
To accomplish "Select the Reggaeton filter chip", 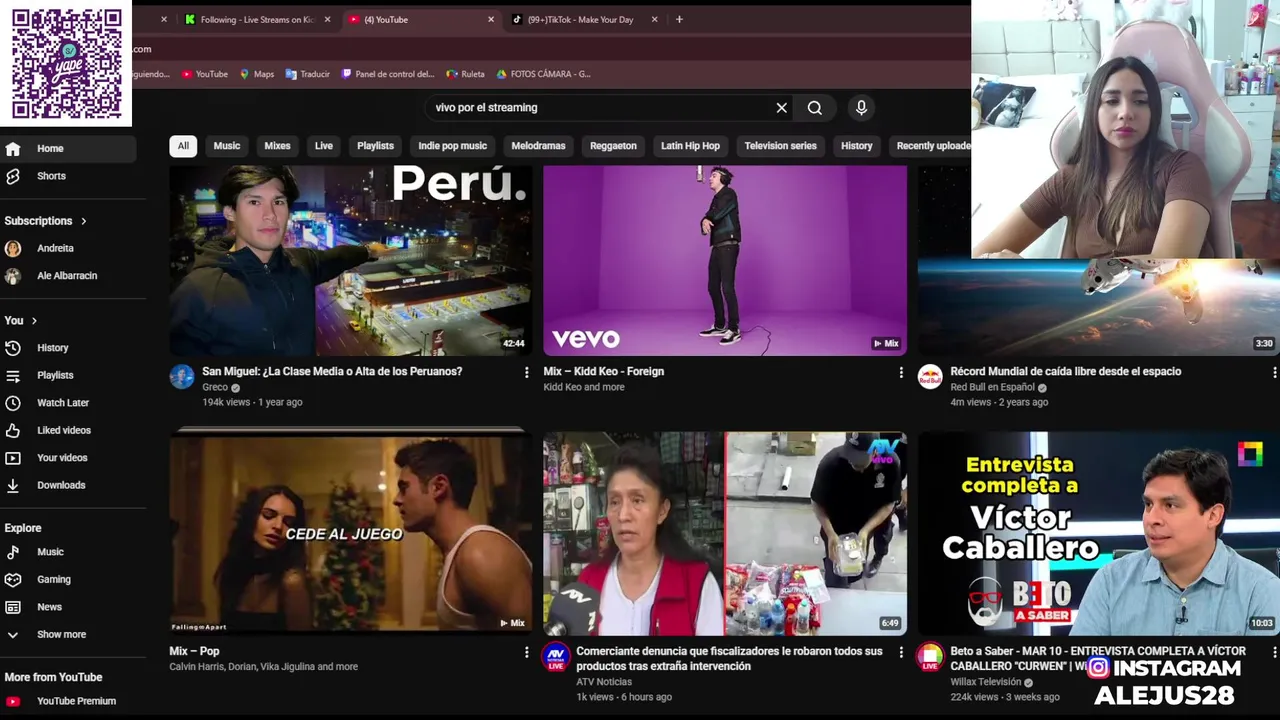I will click(x=613, y=146).
